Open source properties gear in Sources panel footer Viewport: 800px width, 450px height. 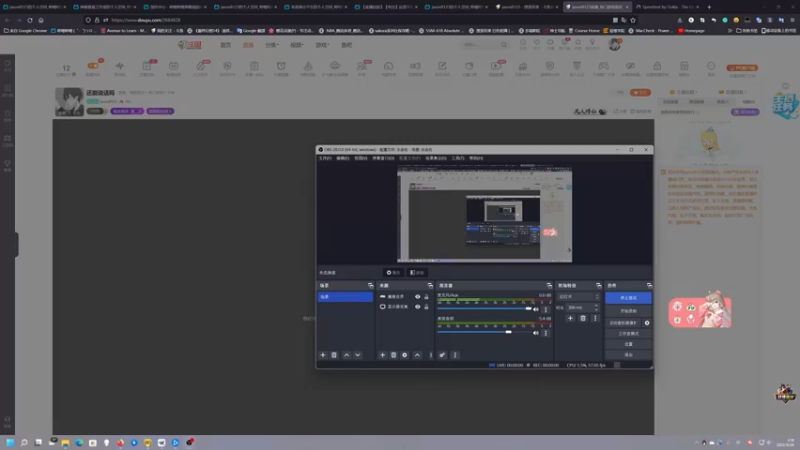(x=405, y=355)
